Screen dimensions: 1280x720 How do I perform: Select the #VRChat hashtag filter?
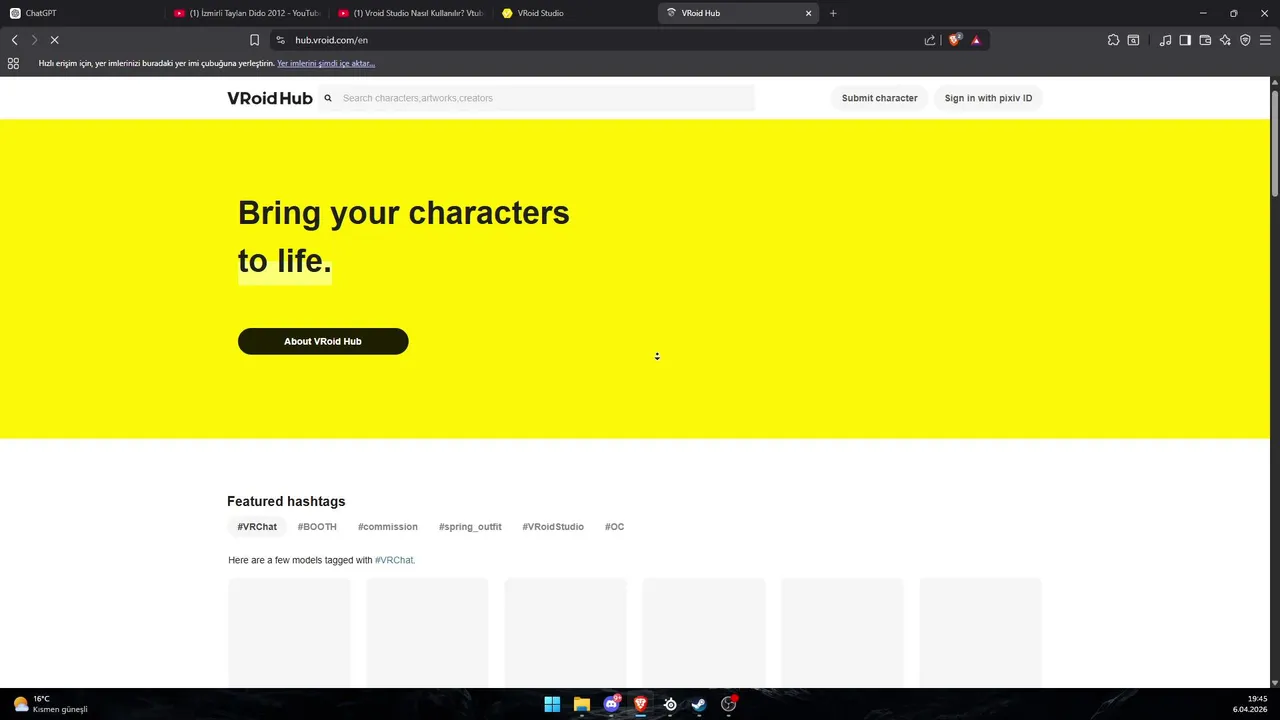click(x=257, y=527)
